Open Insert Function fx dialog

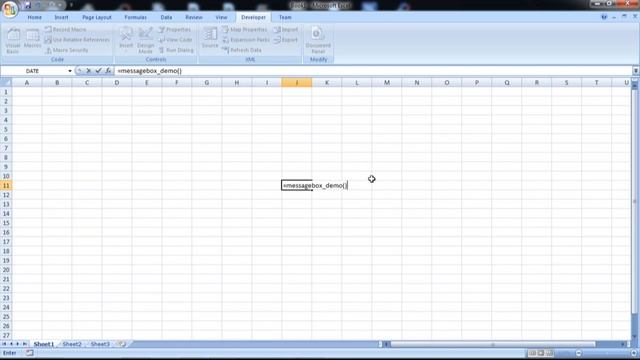(x=108, y=71)
